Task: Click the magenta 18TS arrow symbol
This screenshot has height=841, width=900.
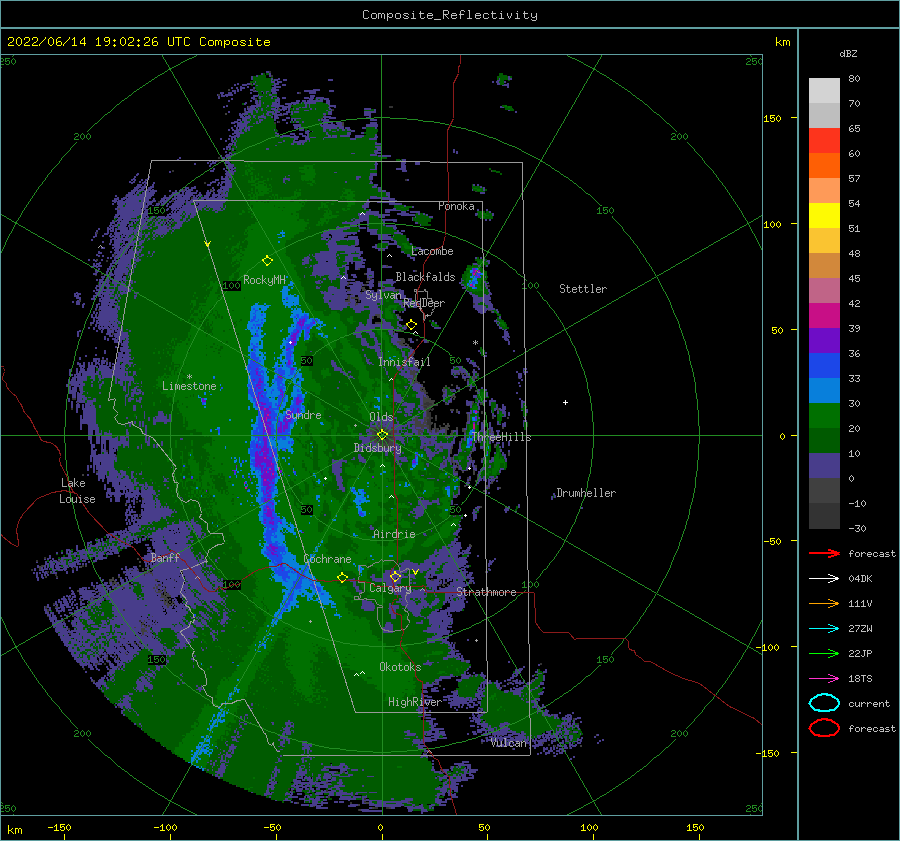Action: coord(824,678)
